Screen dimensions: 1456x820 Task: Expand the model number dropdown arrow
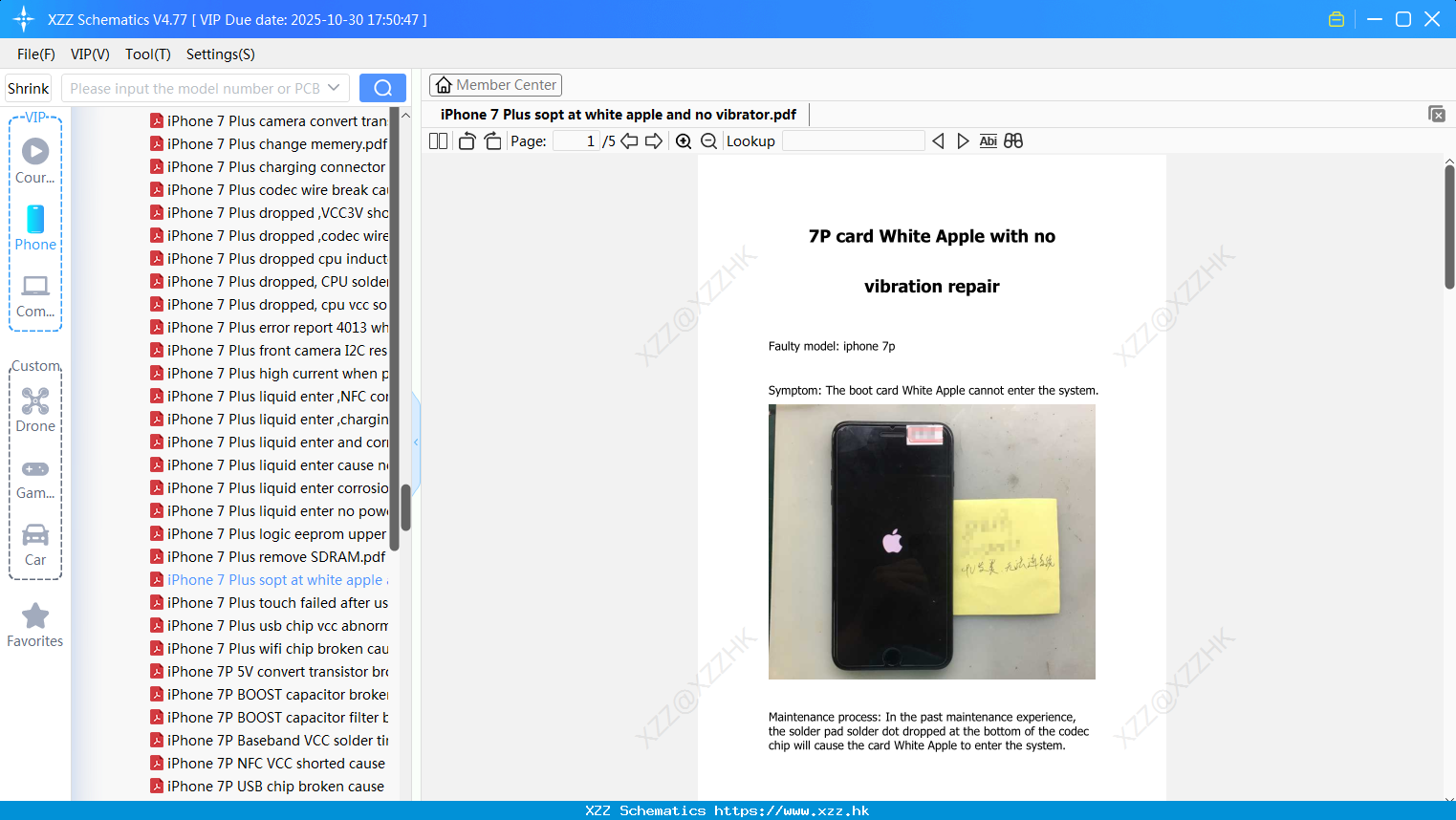(x=334, y=88)
